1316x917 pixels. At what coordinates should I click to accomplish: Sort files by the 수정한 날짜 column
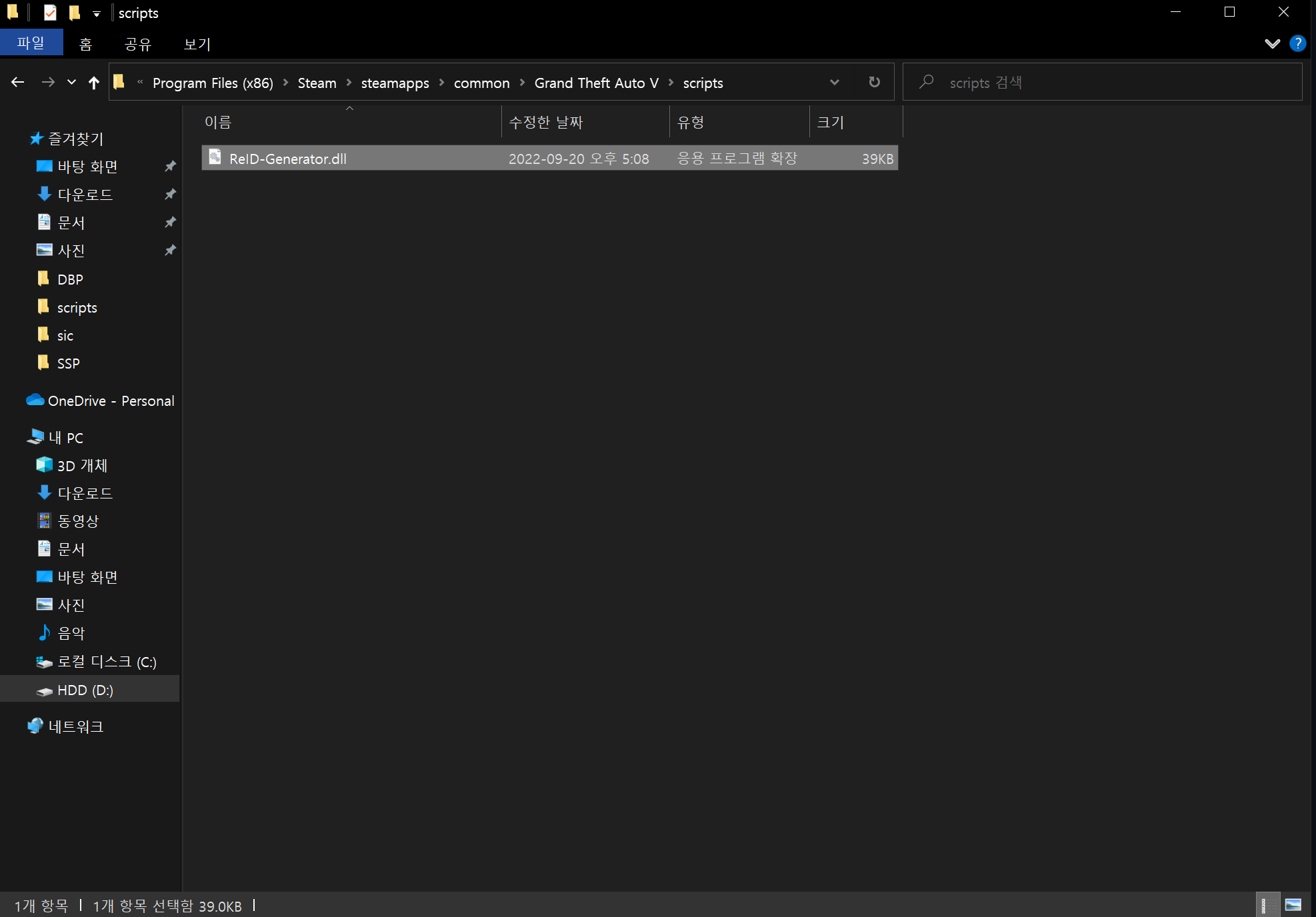546,122
